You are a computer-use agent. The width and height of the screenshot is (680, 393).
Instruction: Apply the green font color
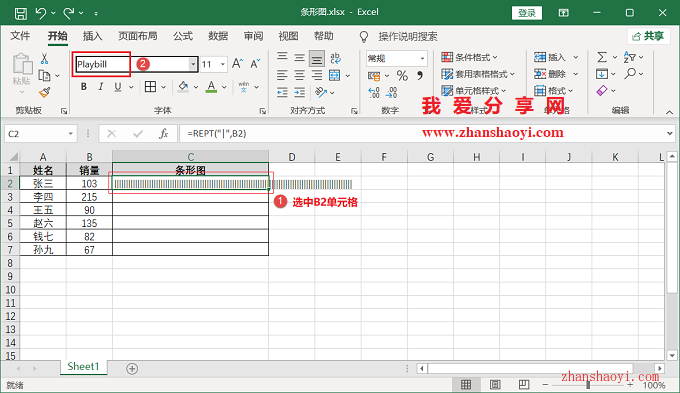[x=211, y=87]
